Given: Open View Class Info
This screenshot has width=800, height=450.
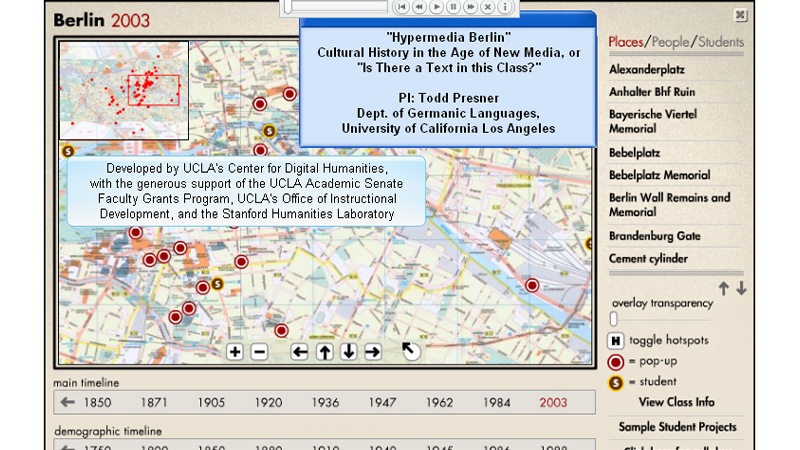Looking at the screenshot, I should click(x=676, y=402).
